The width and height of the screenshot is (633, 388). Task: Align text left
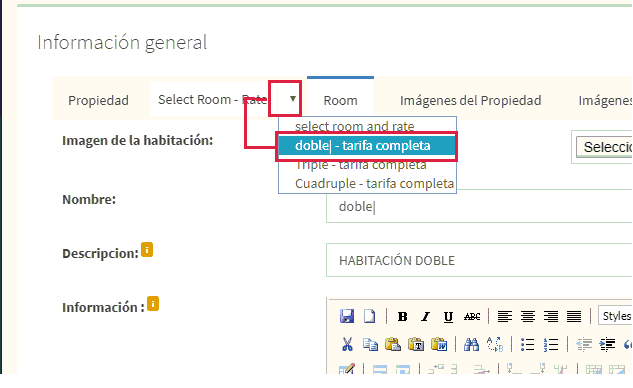coord(505,317)
